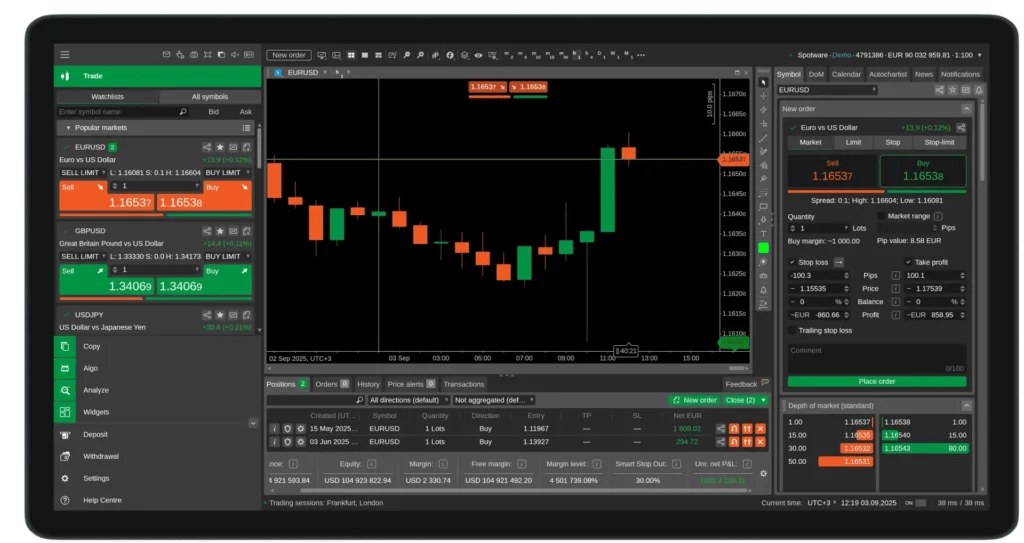Select the trend line drawing tool
The height and width of the screenshot is (543, 1024).
coord(763,138)
